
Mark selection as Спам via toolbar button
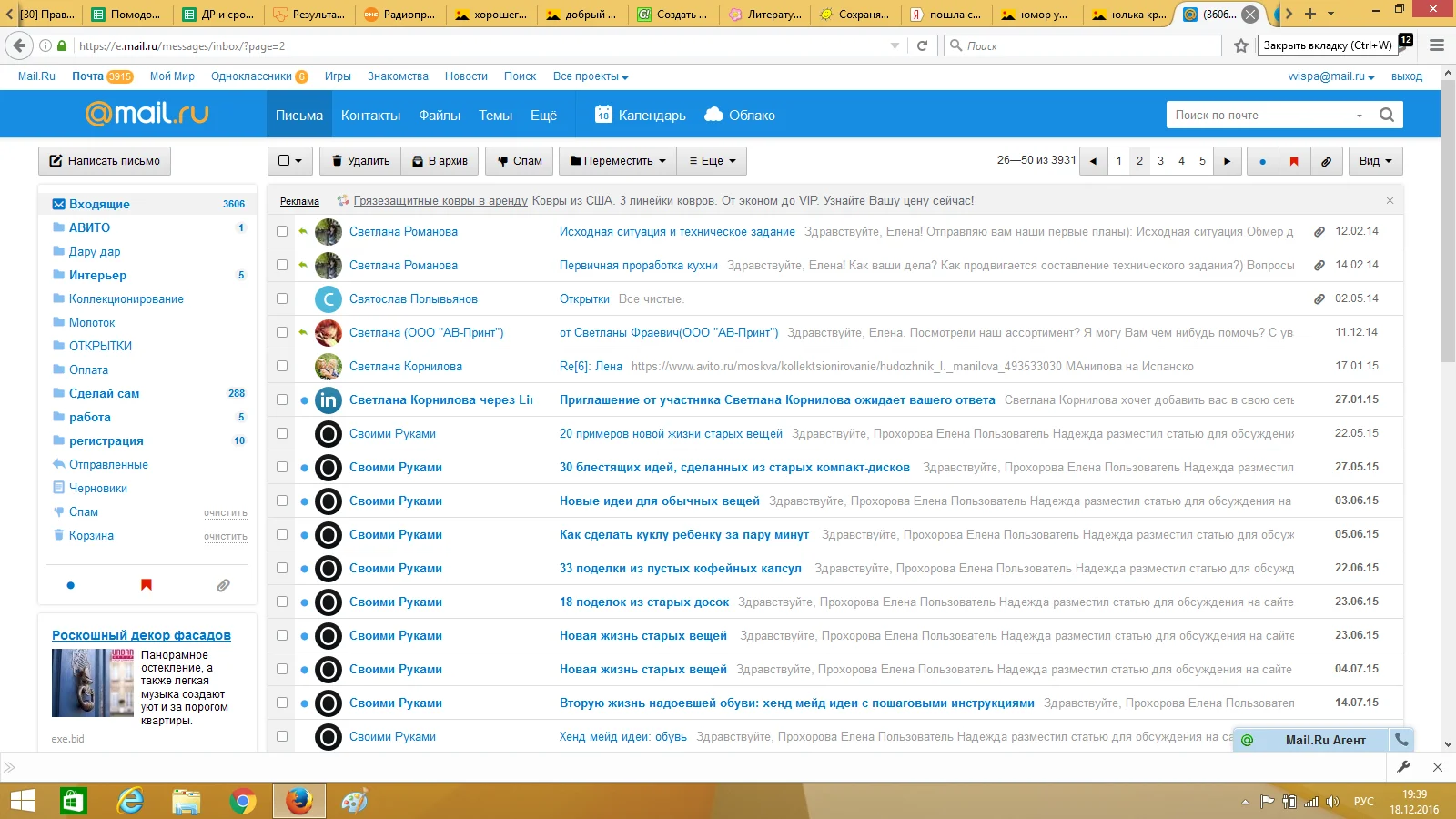click(x=521, y=161)
